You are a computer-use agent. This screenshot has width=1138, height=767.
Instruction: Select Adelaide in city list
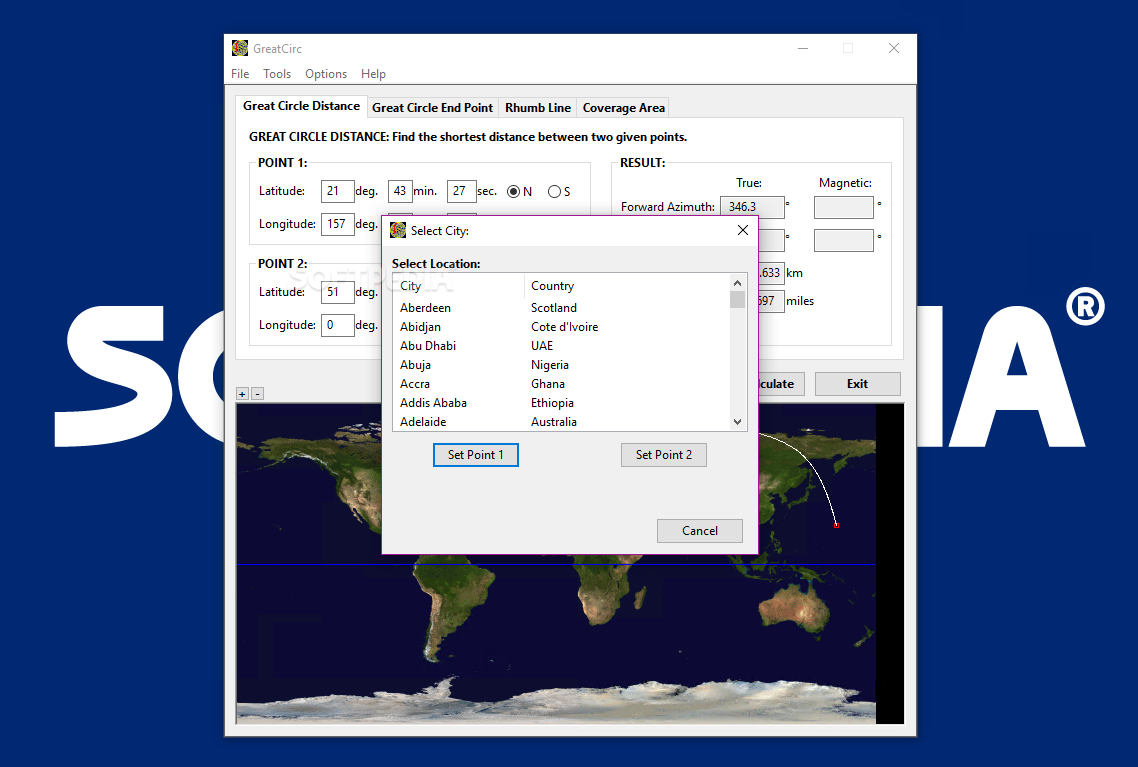[423, 421]
